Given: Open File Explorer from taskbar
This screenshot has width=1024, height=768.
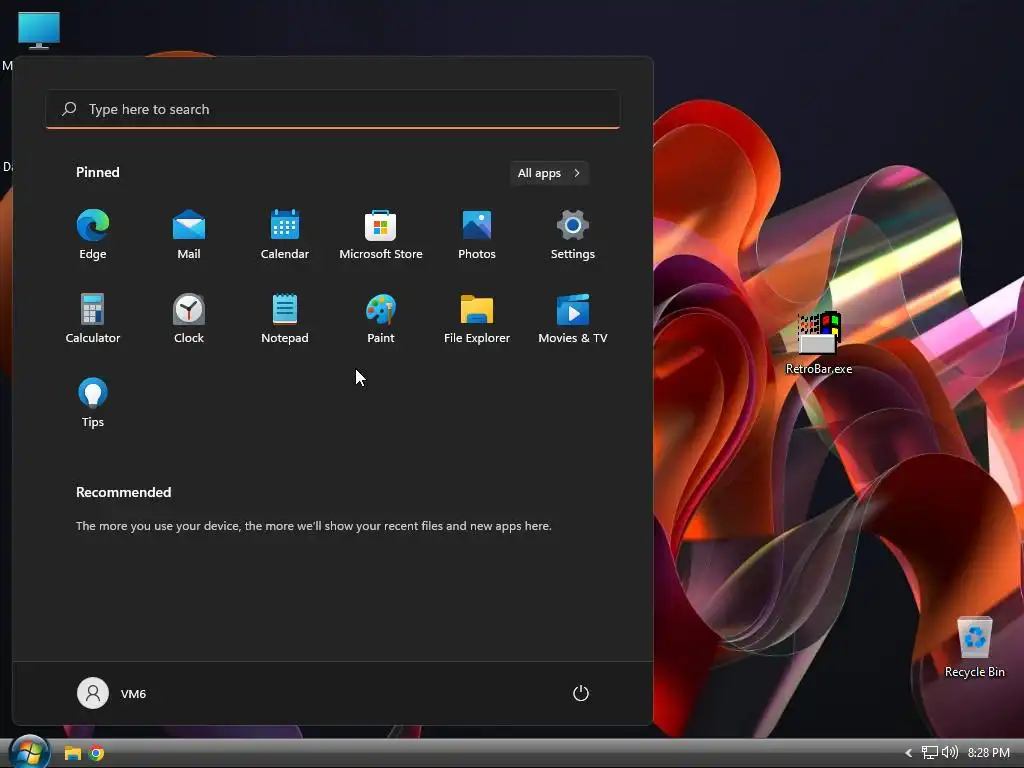Looking at the screenshot, I should point(72,754).
